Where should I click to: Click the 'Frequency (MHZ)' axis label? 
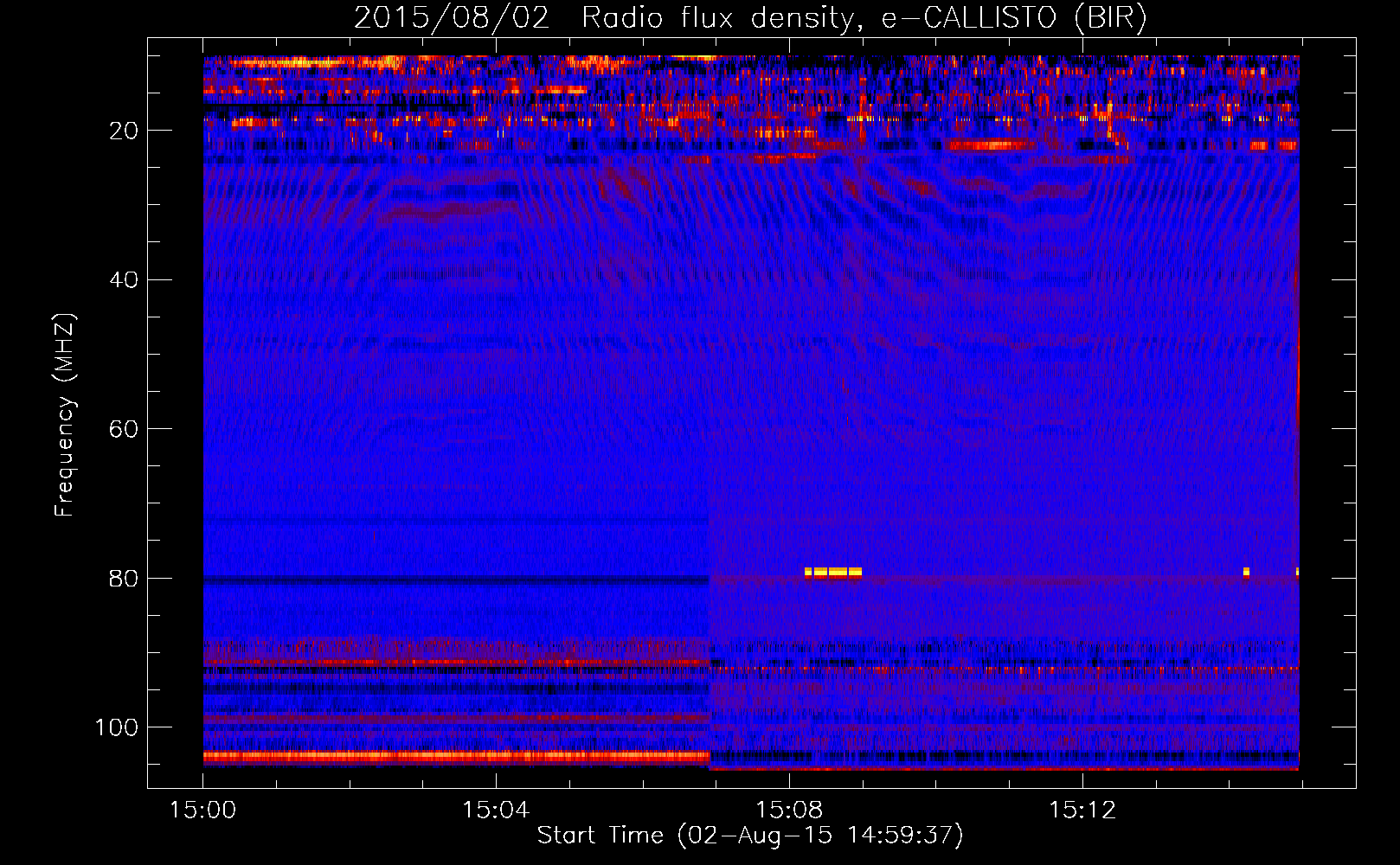[x=65, y=415]
